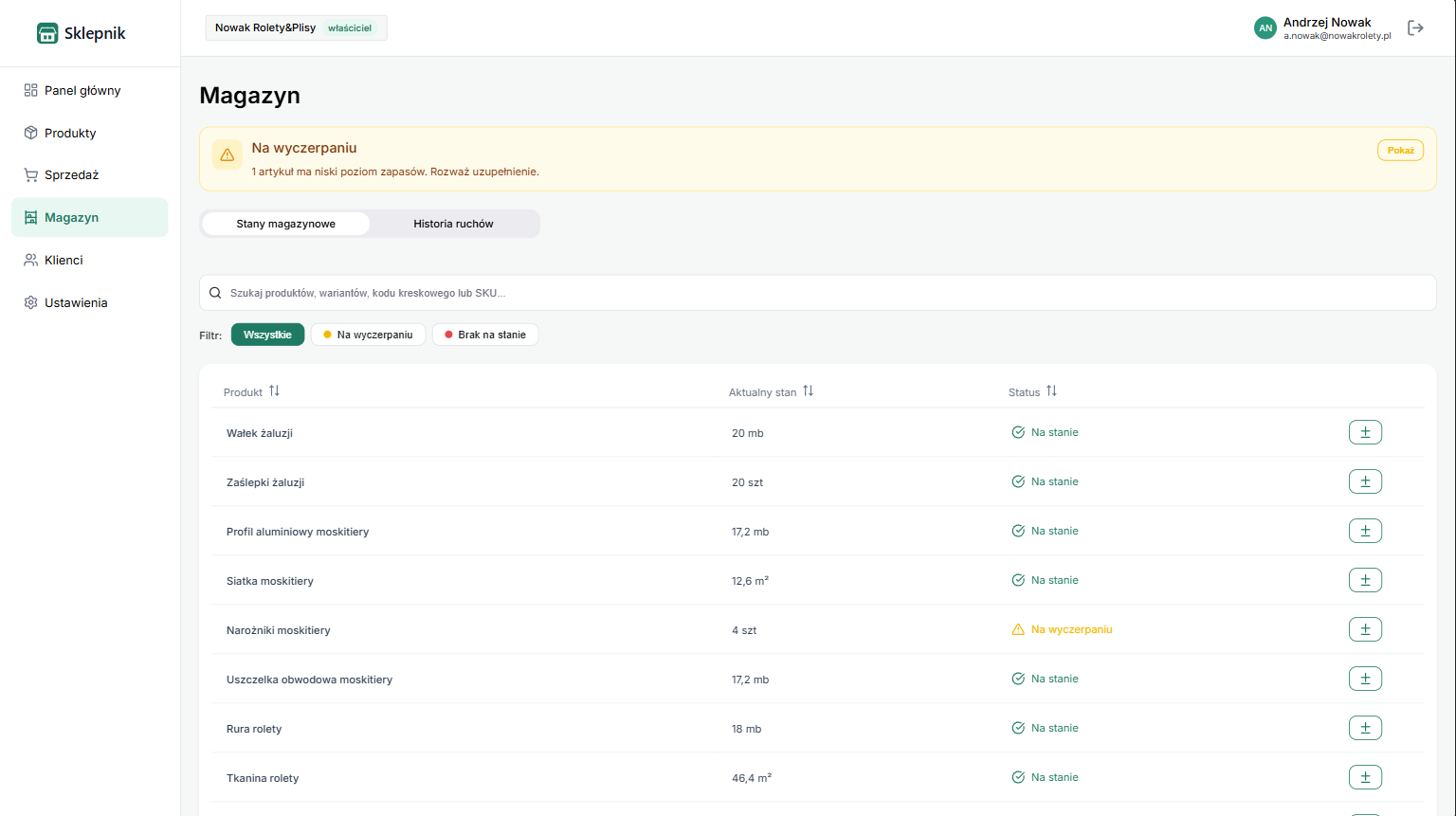The image size is (1456, 816).
Task: Open stock adjustment for Narożniki moskitiery
Action: 1365,629
